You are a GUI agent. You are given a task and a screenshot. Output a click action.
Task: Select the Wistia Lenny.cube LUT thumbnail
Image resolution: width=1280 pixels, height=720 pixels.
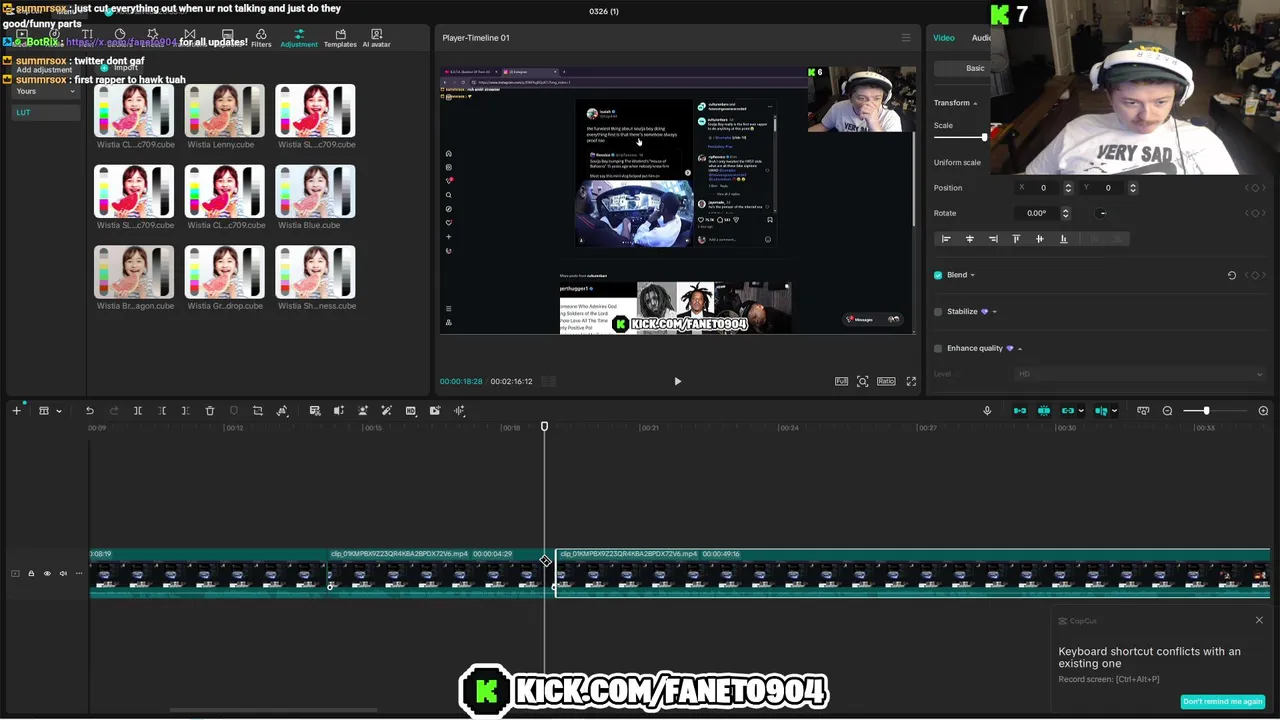tap(224, 111)
